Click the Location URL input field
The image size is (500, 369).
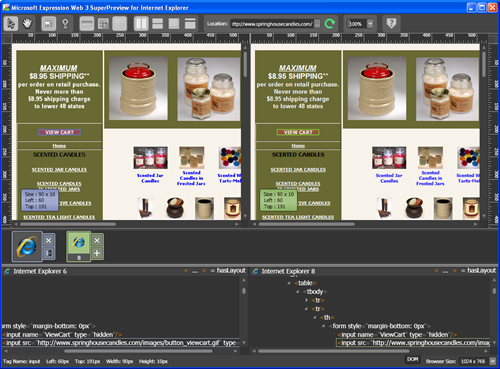[x=272, y=24]
